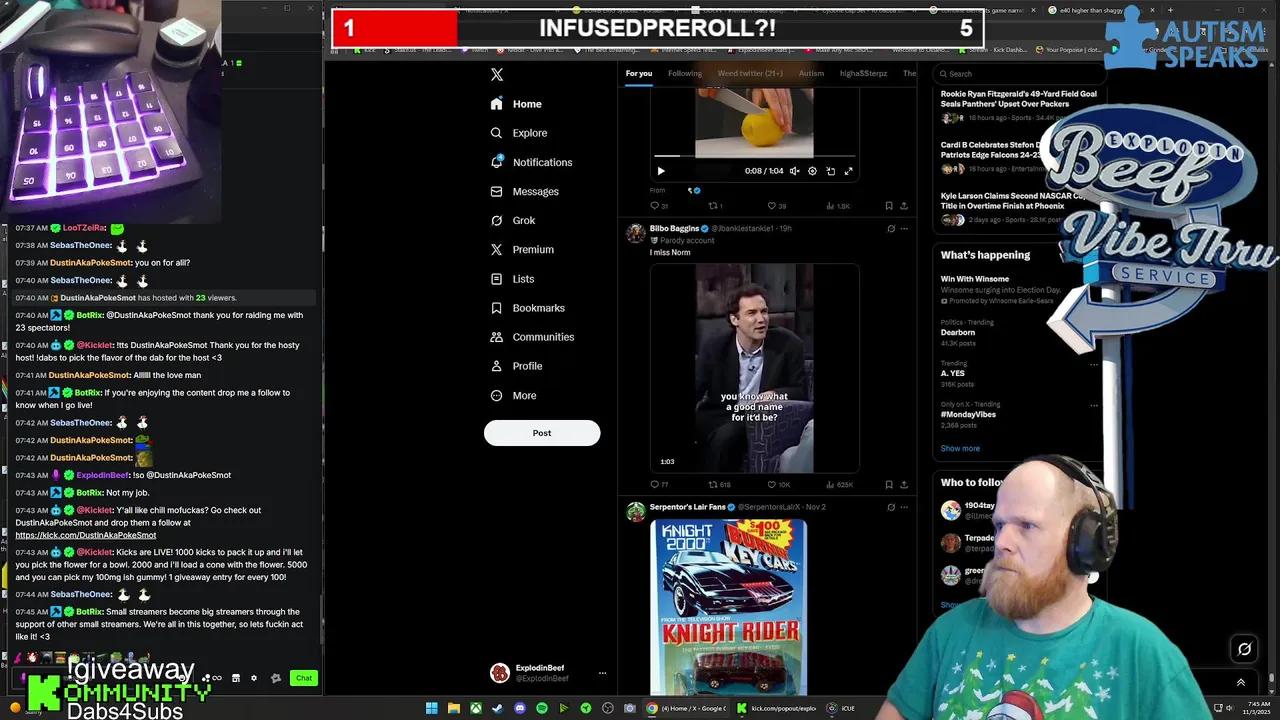This screenshot has height=720, width=1280.
Task: Open Serpentor's Lair Fans profile avatar
Action: 635,512
